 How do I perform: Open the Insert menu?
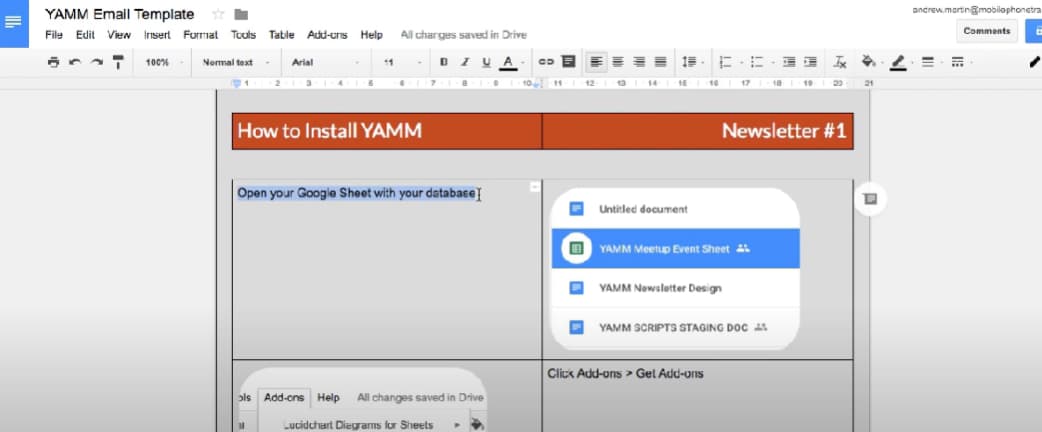coord(157,35)
